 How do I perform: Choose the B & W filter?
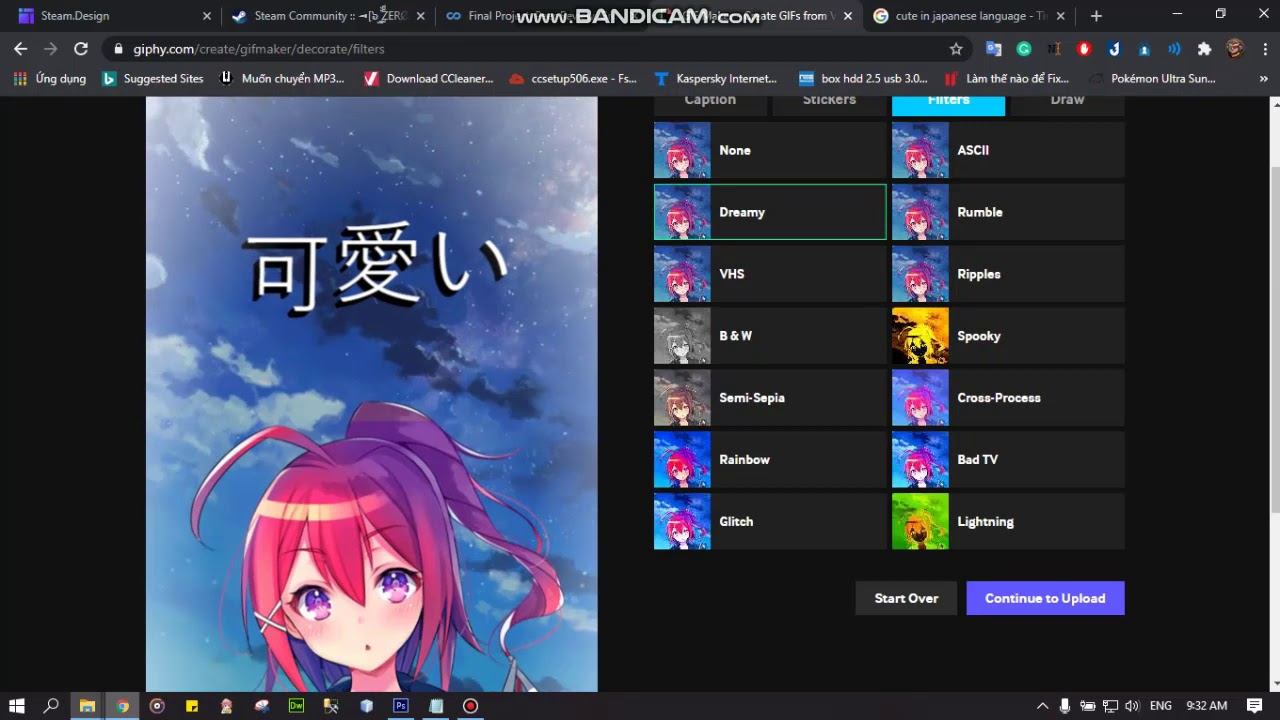770,336
